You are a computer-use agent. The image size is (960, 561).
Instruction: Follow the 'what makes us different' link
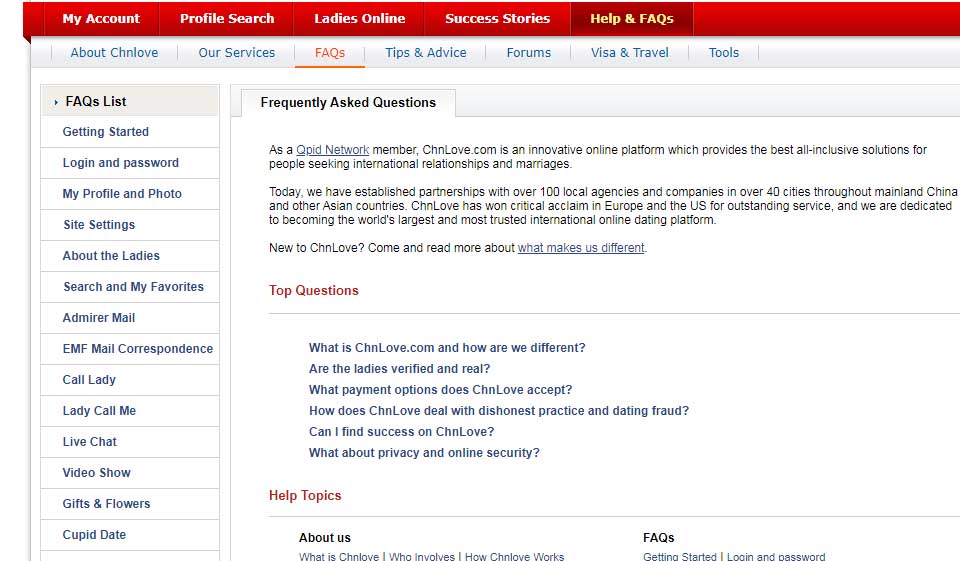click(x=580, y=248)
